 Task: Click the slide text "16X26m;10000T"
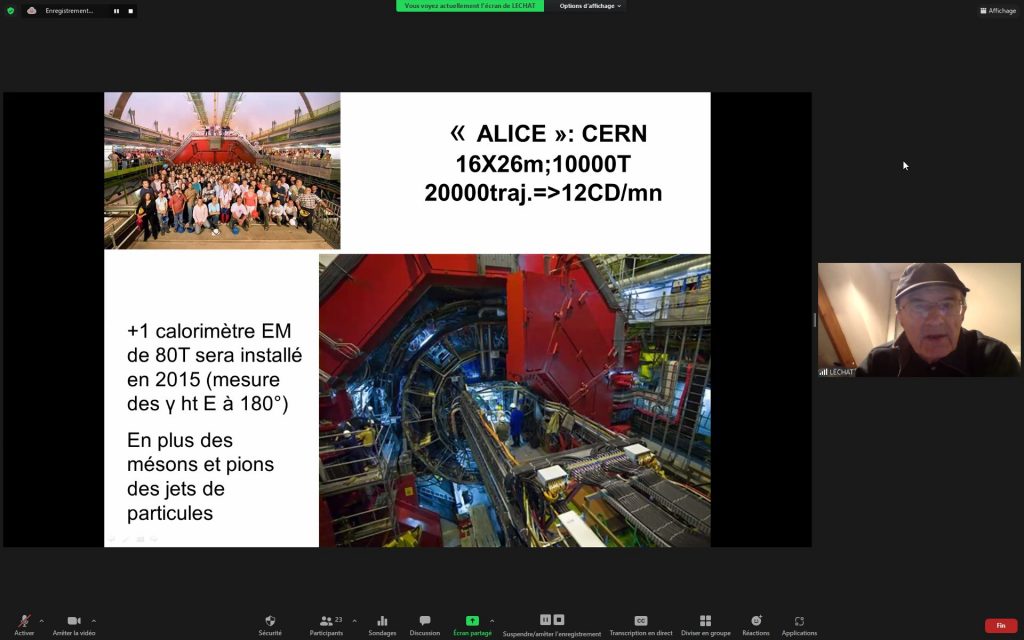[x=543, y=163]
